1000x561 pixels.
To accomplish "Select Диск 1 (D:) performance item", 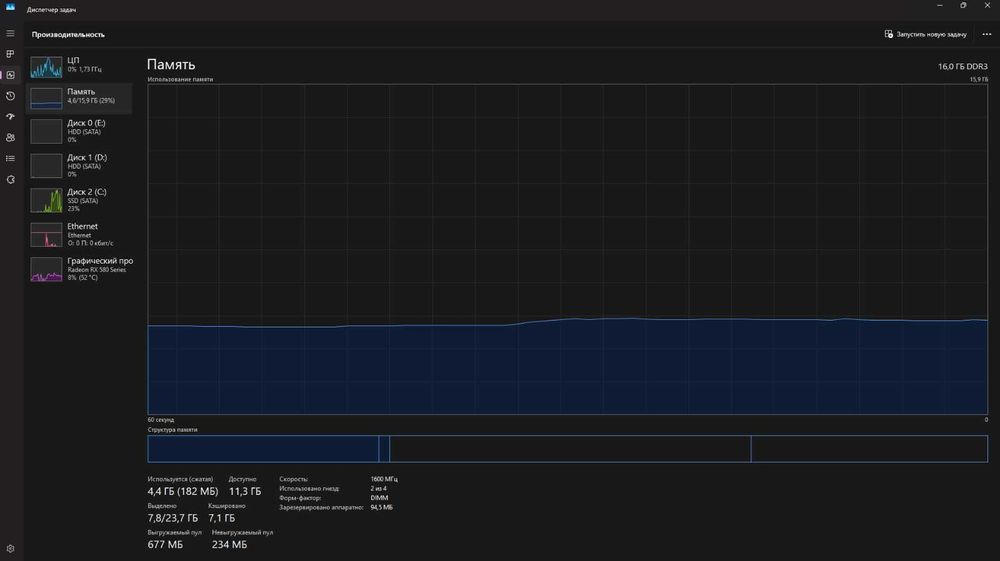I will click(x=79, y=166).
